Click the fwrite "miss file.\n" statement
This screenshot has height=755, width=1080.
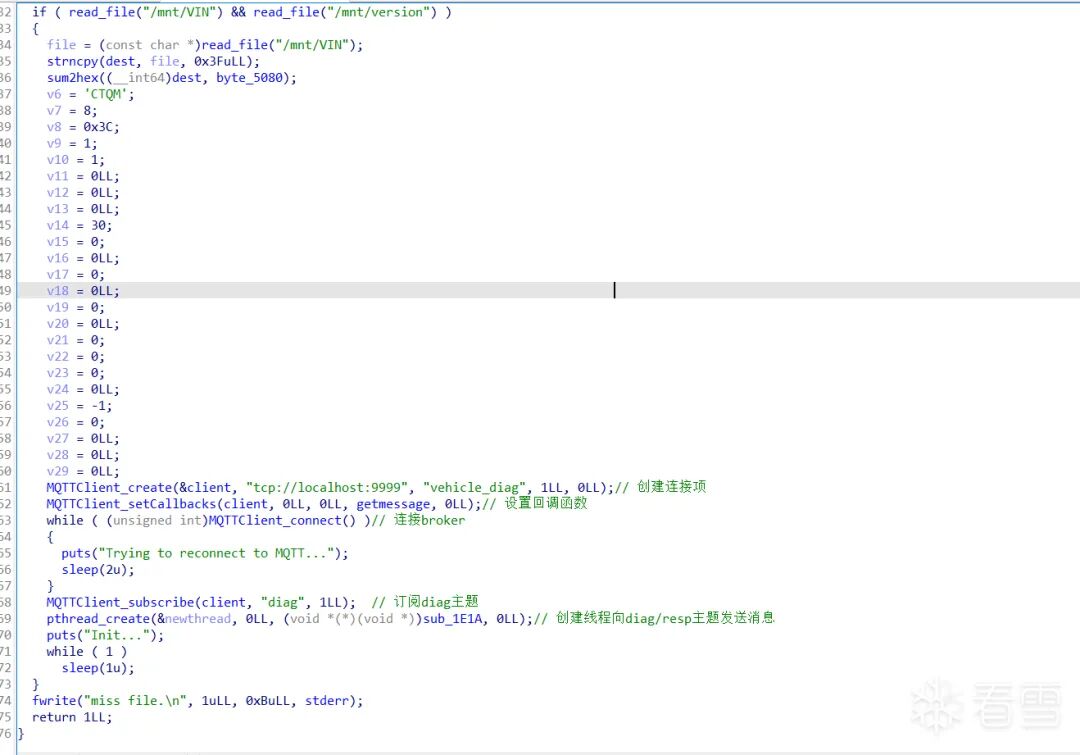tap(197, 701)
